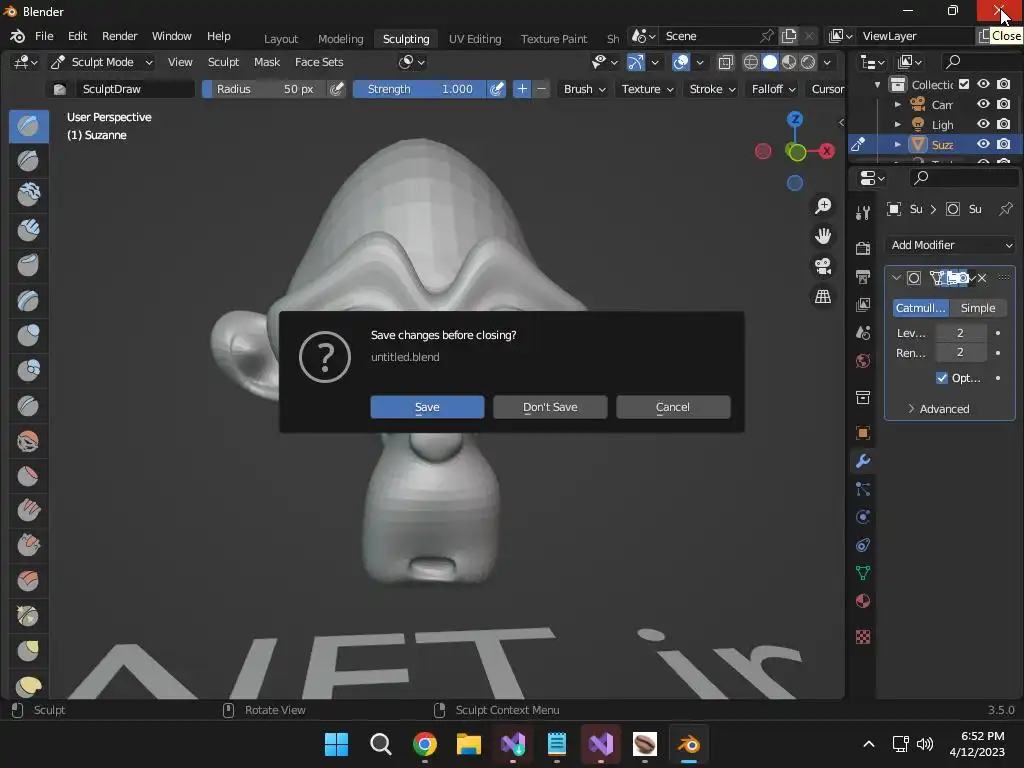Open the File menu
The width and height of the screenshot is (1024, 768).
pyautogui.click(x=44, y=36)
